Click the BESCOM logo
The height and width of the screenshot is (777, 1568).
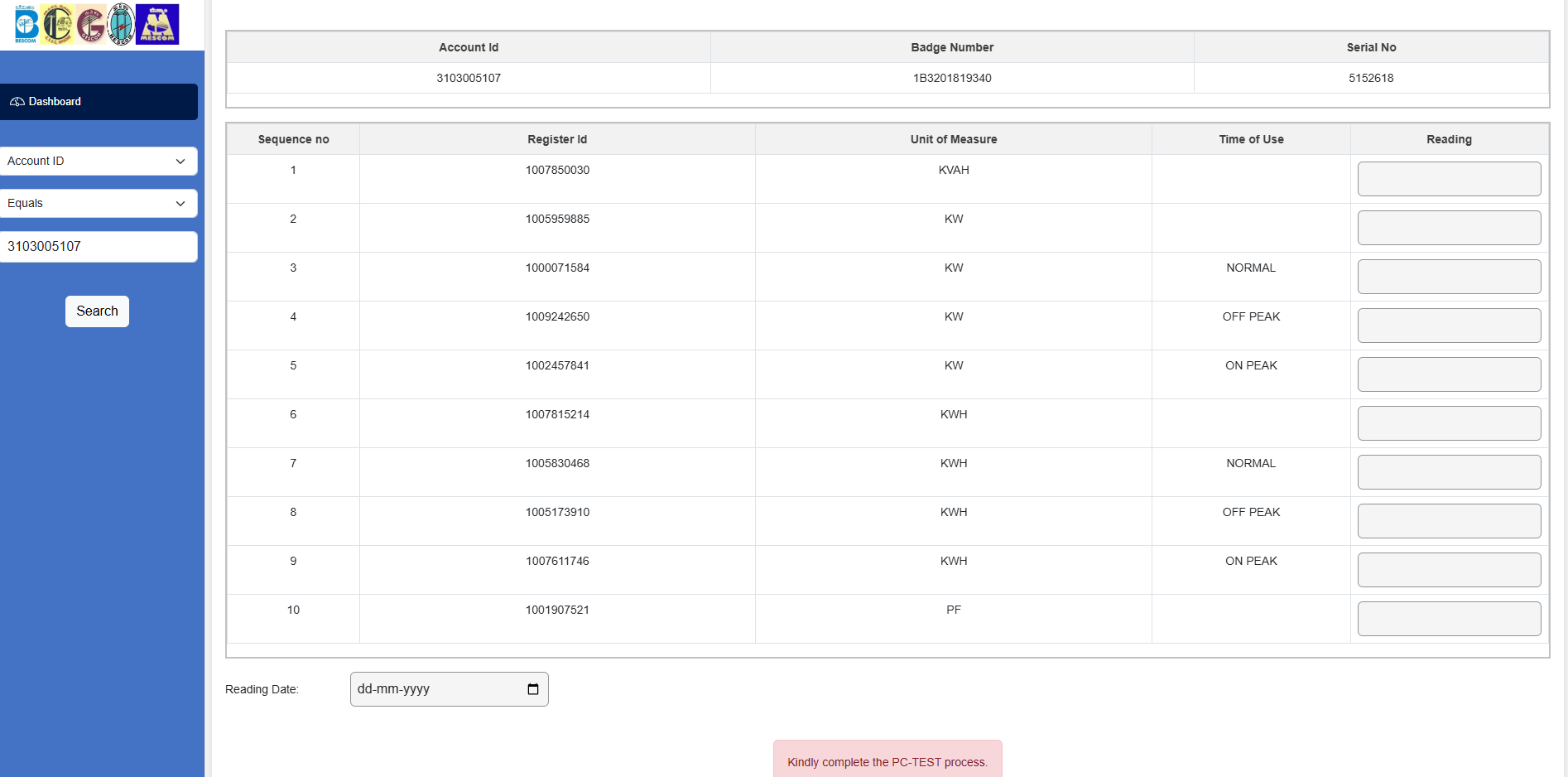[26, 25]
